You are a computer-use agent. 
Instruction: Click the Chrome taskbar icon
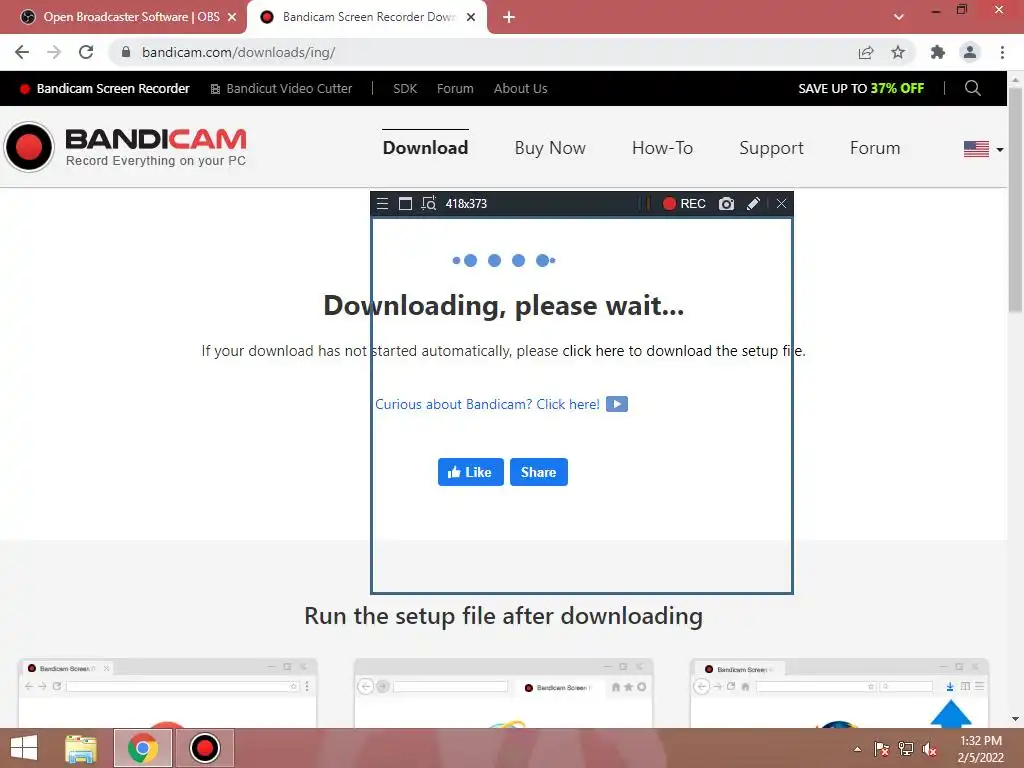(x=143, y=748)
